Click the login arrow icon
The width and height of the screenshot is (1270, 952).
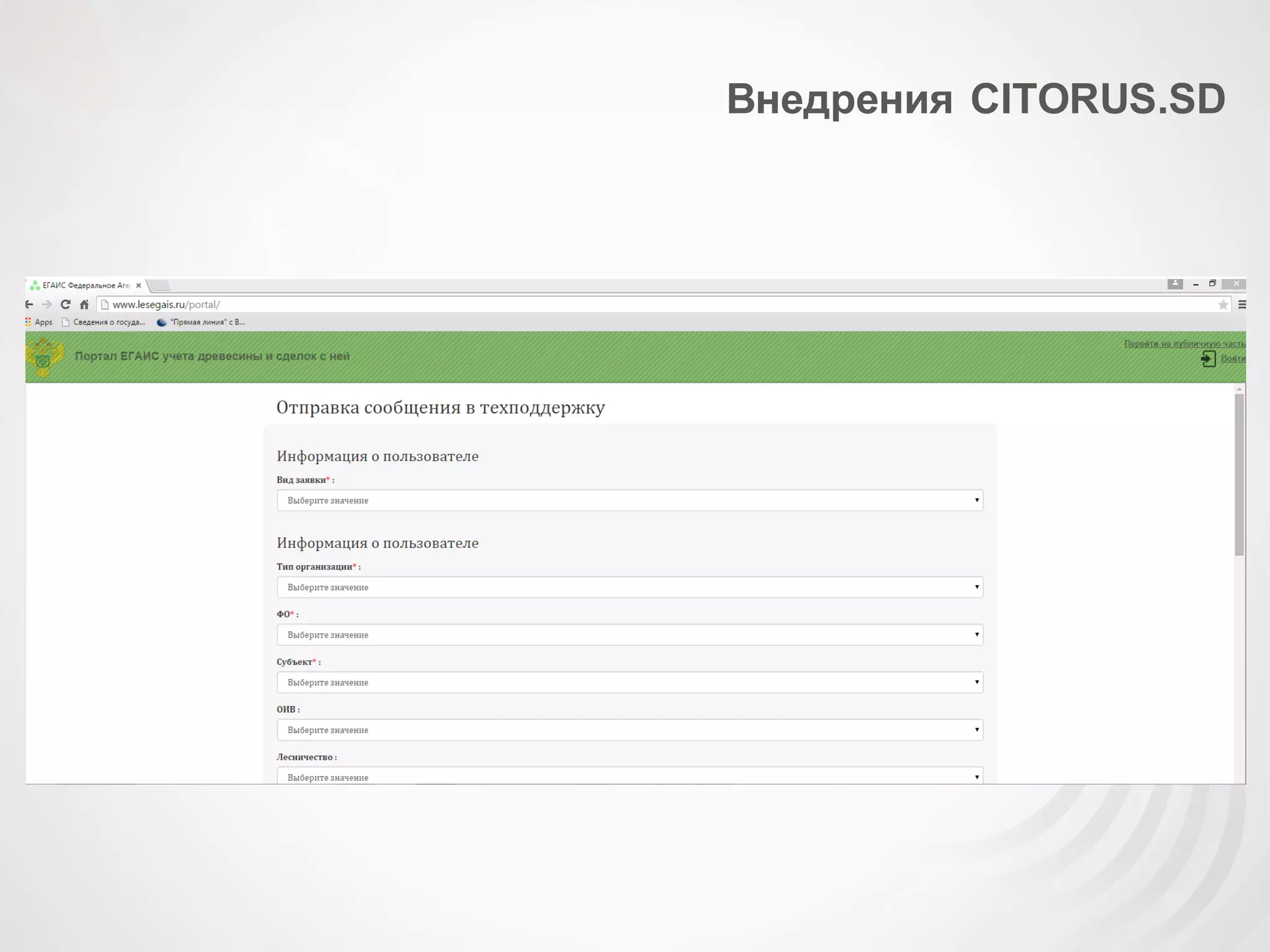click(1208, 358)
